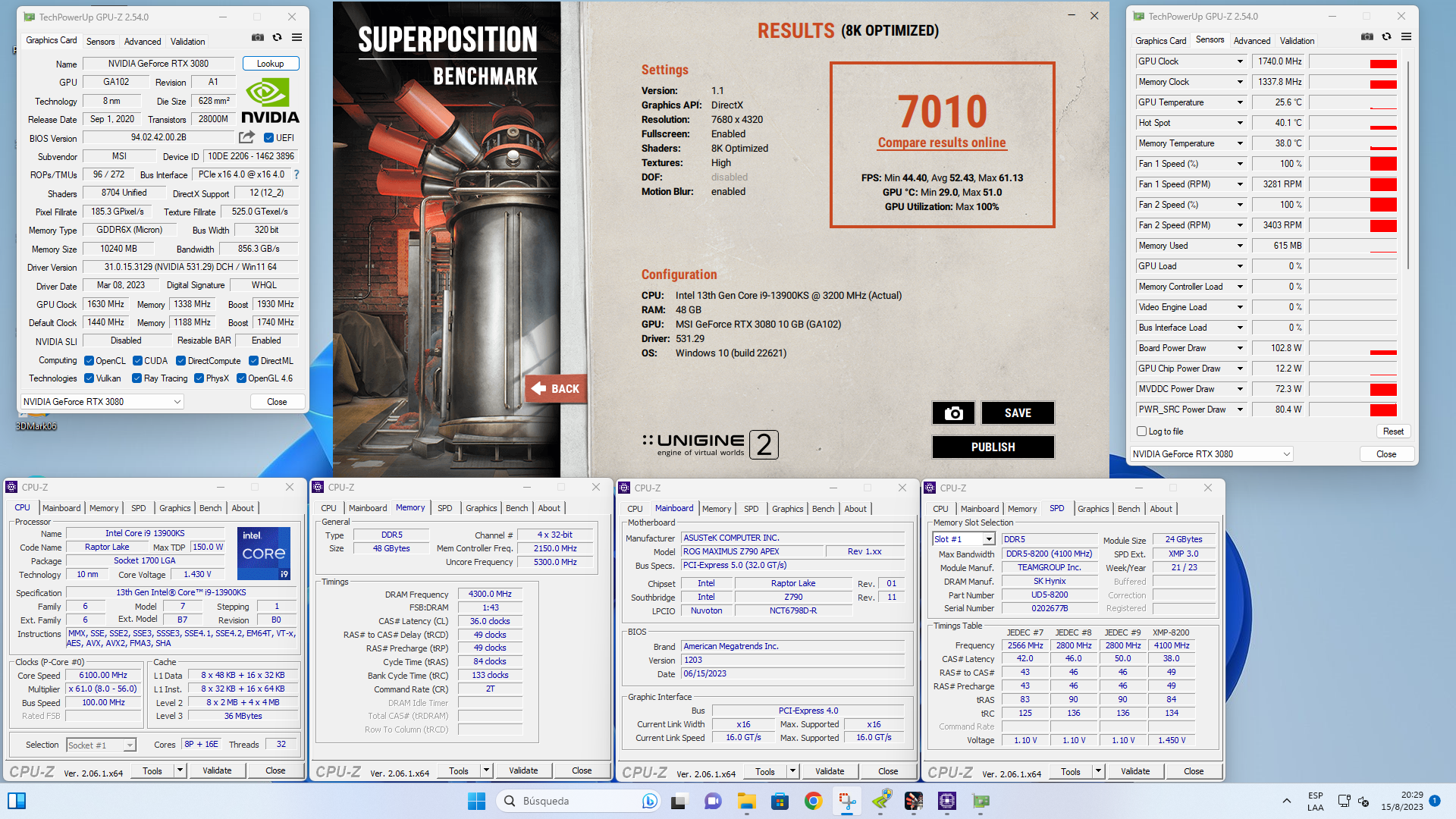Toggle the Ray Tracing checkbox
The height and width of the screenshot is (819, 1456).
136,378
